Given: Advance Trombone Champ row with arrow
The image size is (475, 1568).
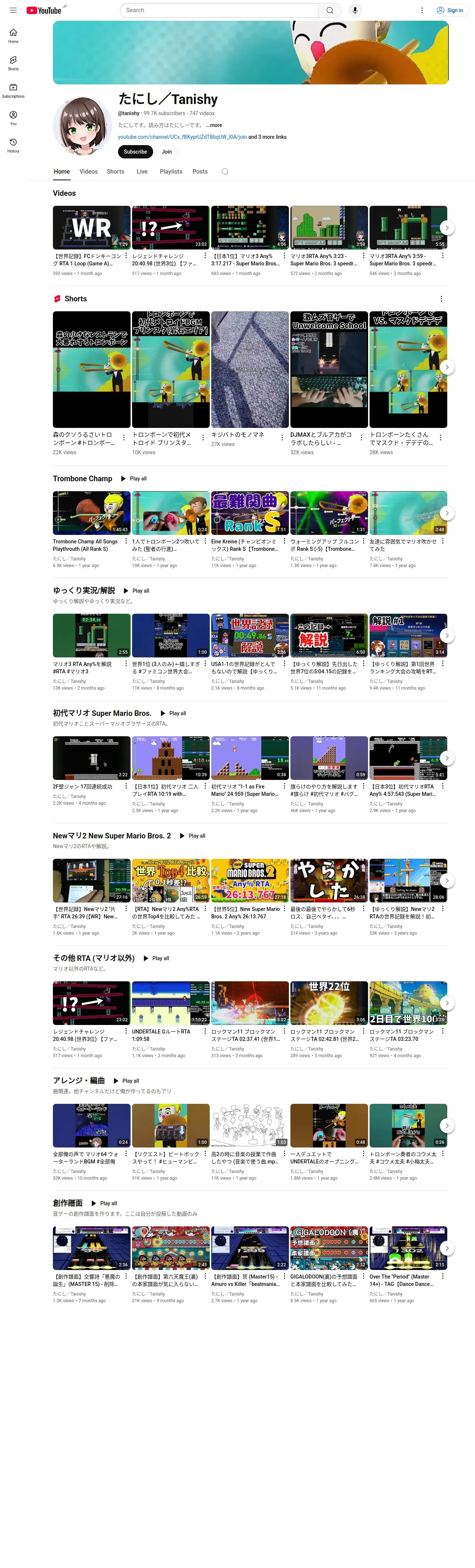Looking at the screenshot, I should coord(447,513).
